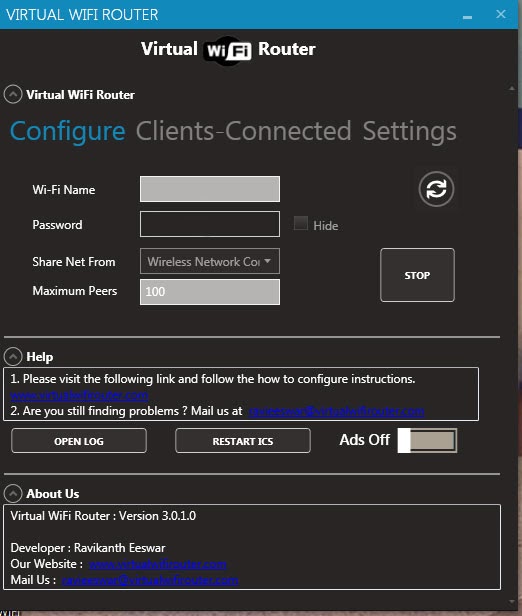Click the STOP button
Viewport: 522px width, 616px height.
tap(417, 275)
